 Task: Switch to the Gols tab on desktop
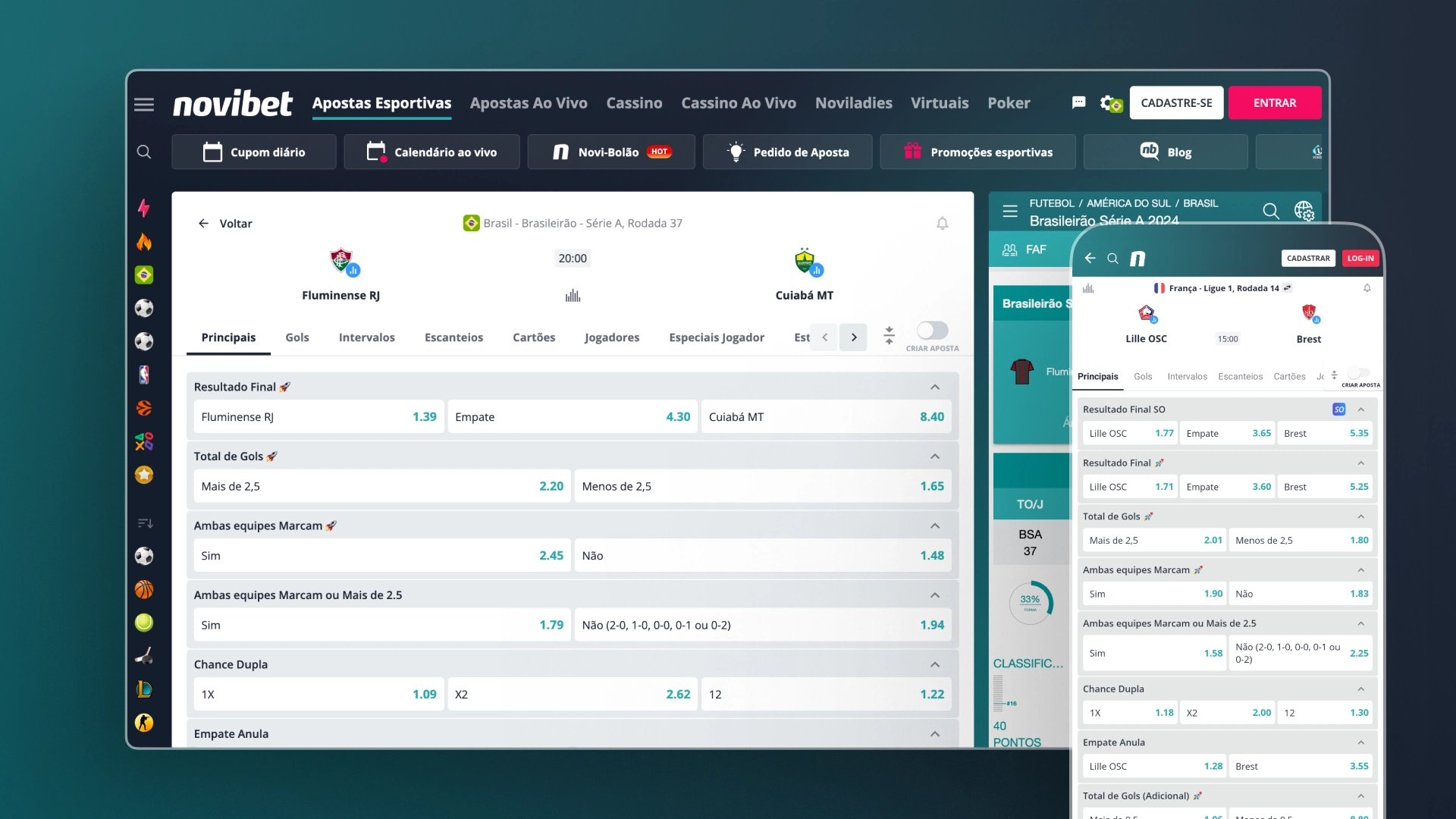point(297,337)
